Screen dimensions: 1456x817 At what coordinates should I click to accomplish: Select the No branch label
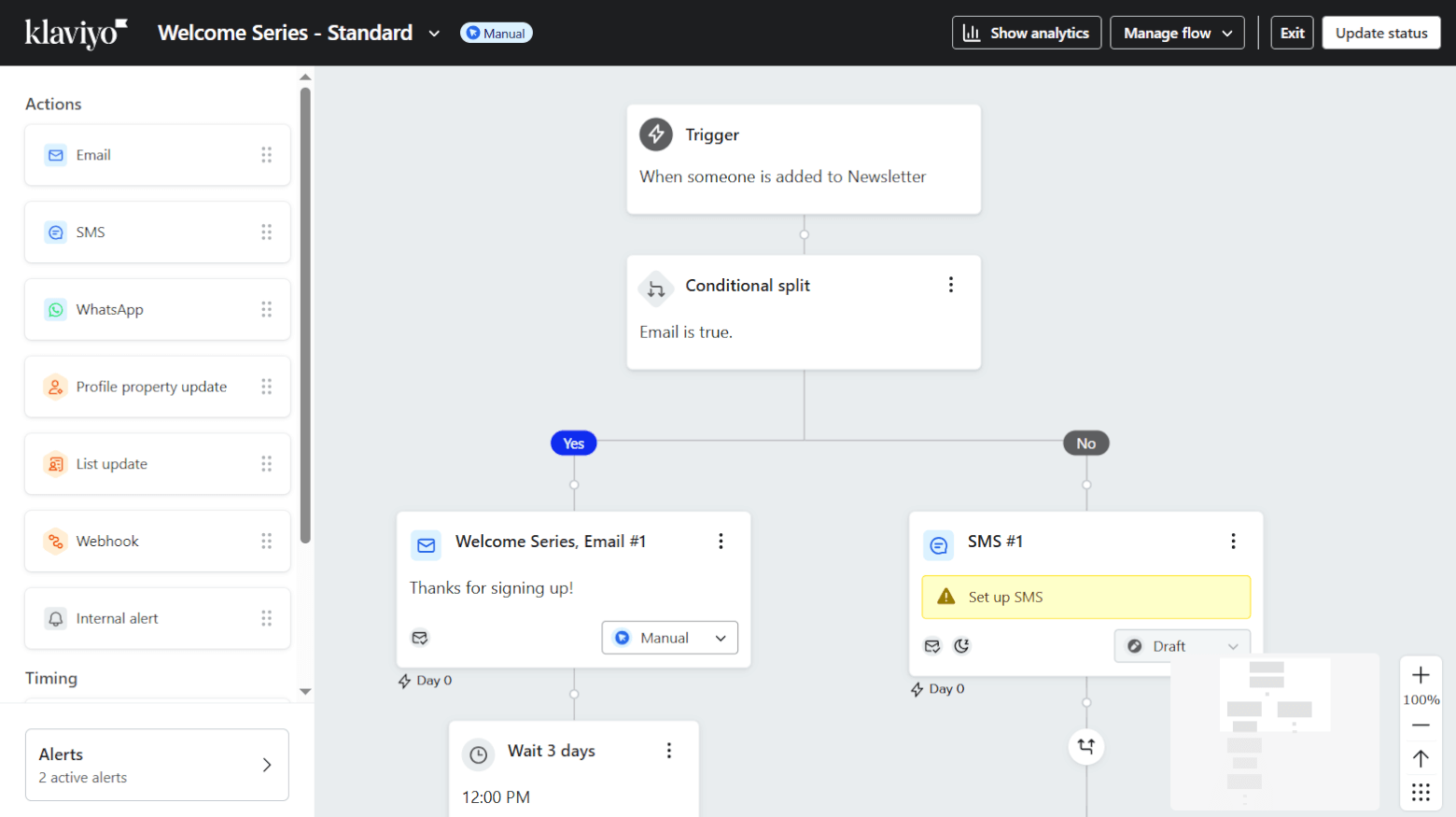pos(1086,444)
